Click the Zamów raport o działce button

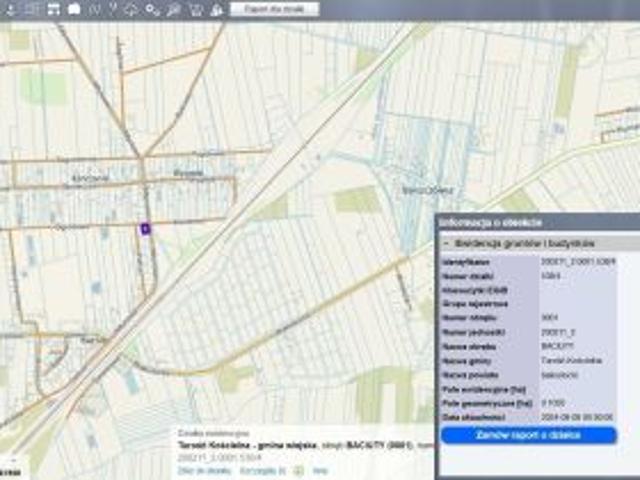(528, 436)
